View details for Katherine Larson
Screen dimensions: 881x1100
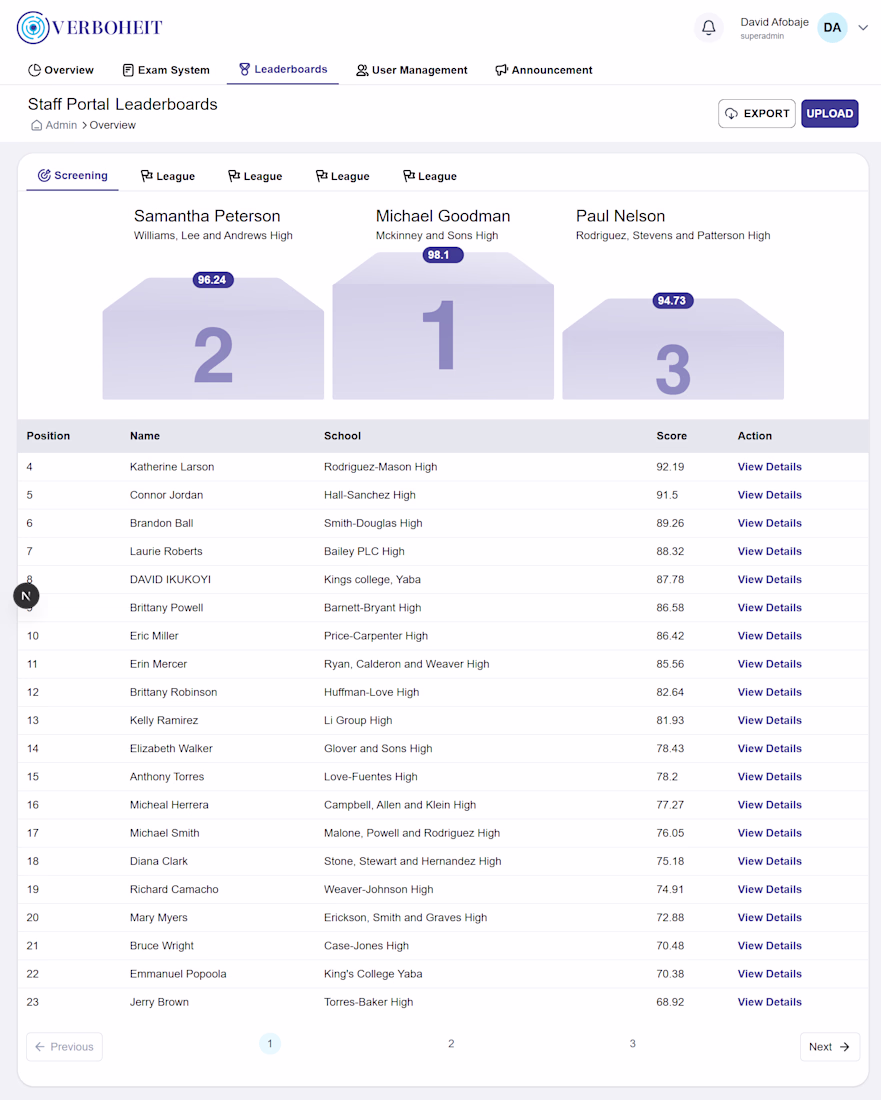pos(769,467)
